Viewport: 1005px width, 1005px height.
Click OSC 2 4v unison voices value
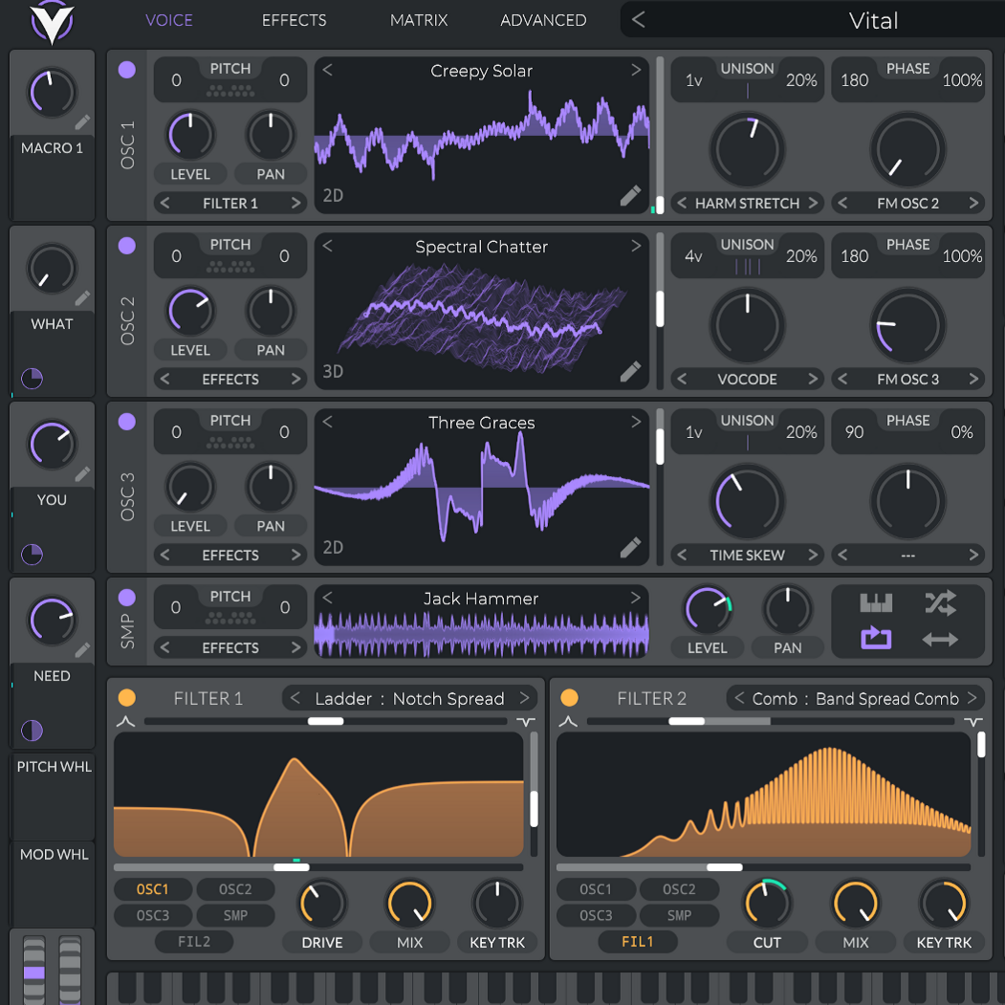click(x=694, y=256)
